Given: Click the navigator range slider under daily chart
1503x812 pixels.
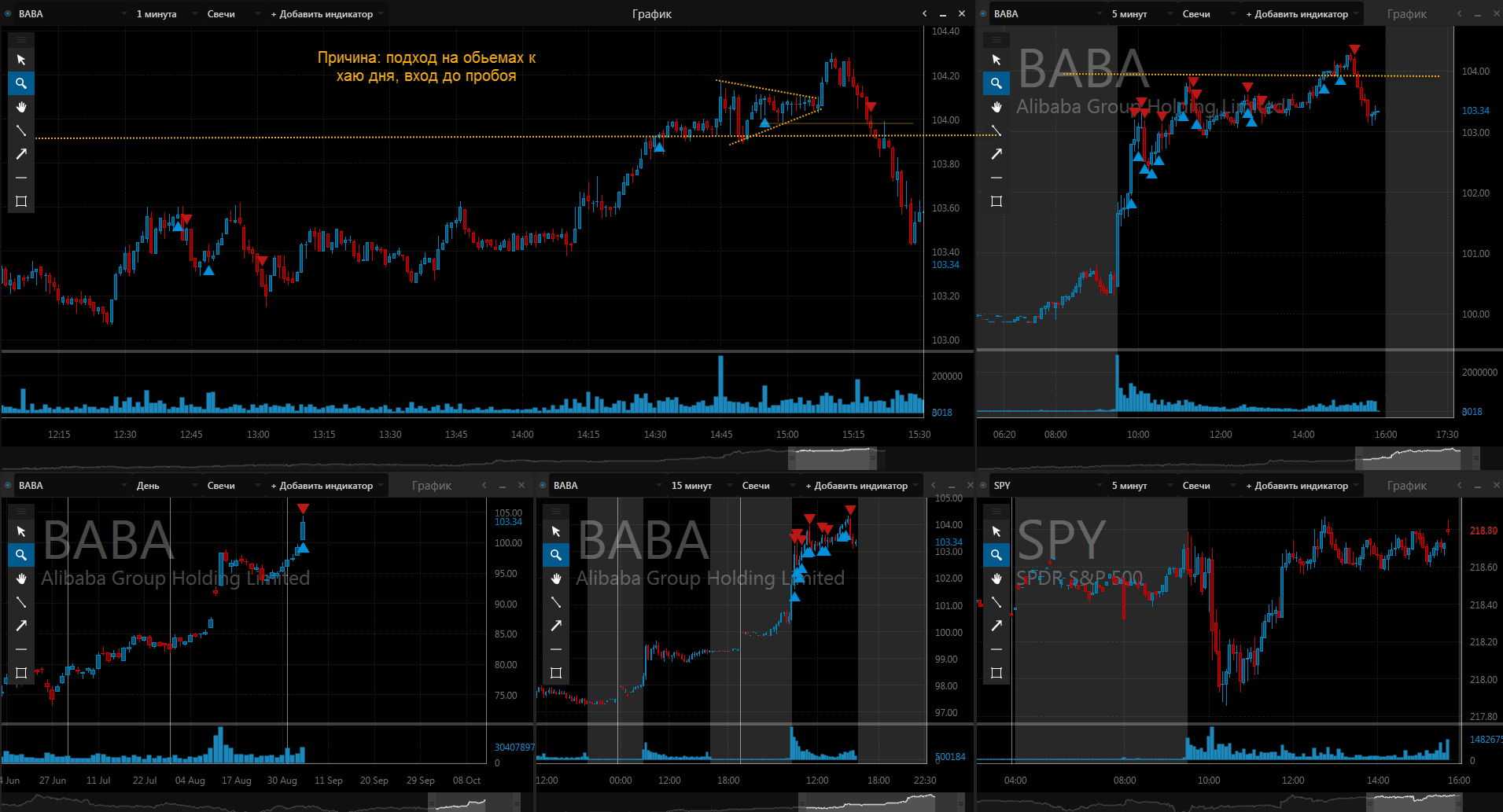Looking at the screenshot, I should [x=474, y=802].
